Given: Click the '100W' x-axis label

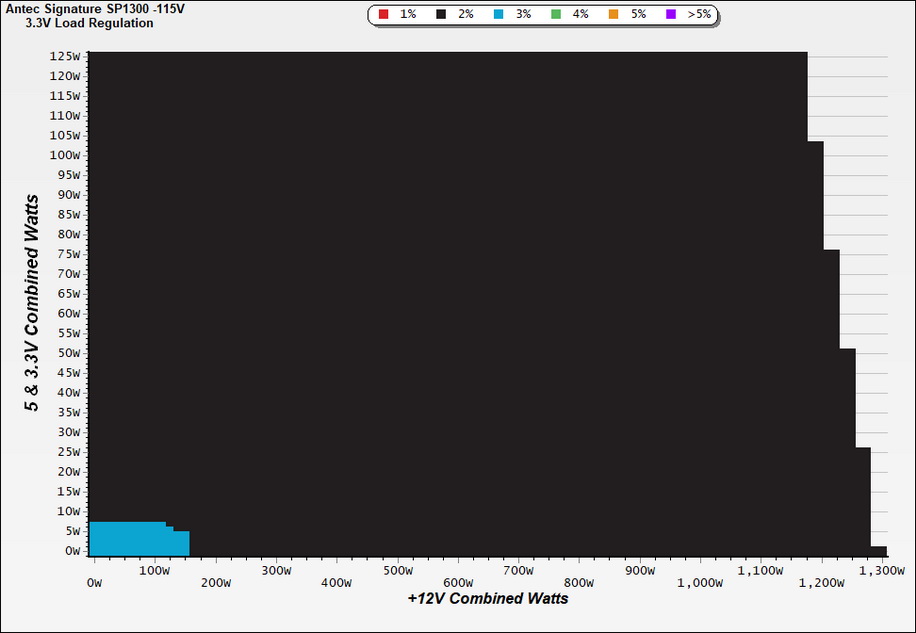Looking at the screenshot, I should pos(155,571).
